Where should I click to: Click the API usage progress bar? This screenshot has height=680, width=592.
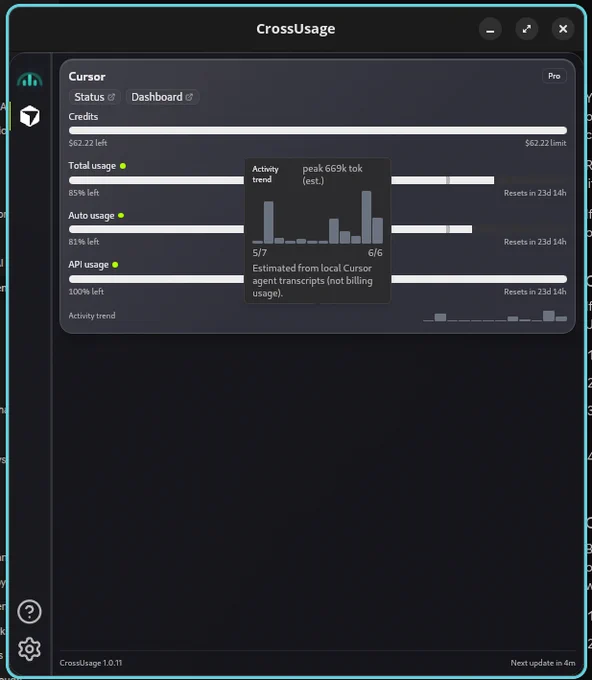[317, 279]
